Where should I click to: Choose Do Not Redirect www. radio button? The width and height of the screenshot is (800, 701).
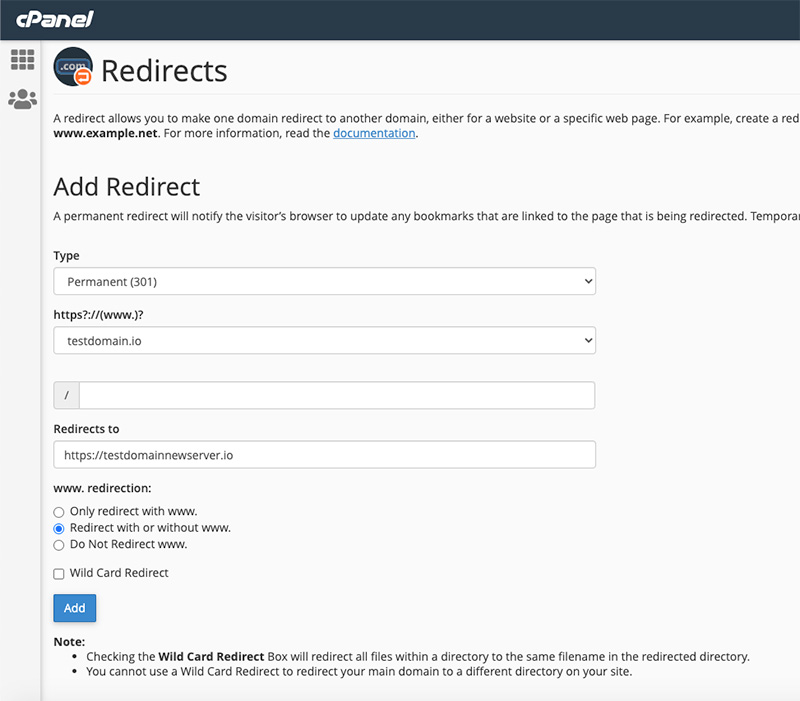[x=59, y=545]
